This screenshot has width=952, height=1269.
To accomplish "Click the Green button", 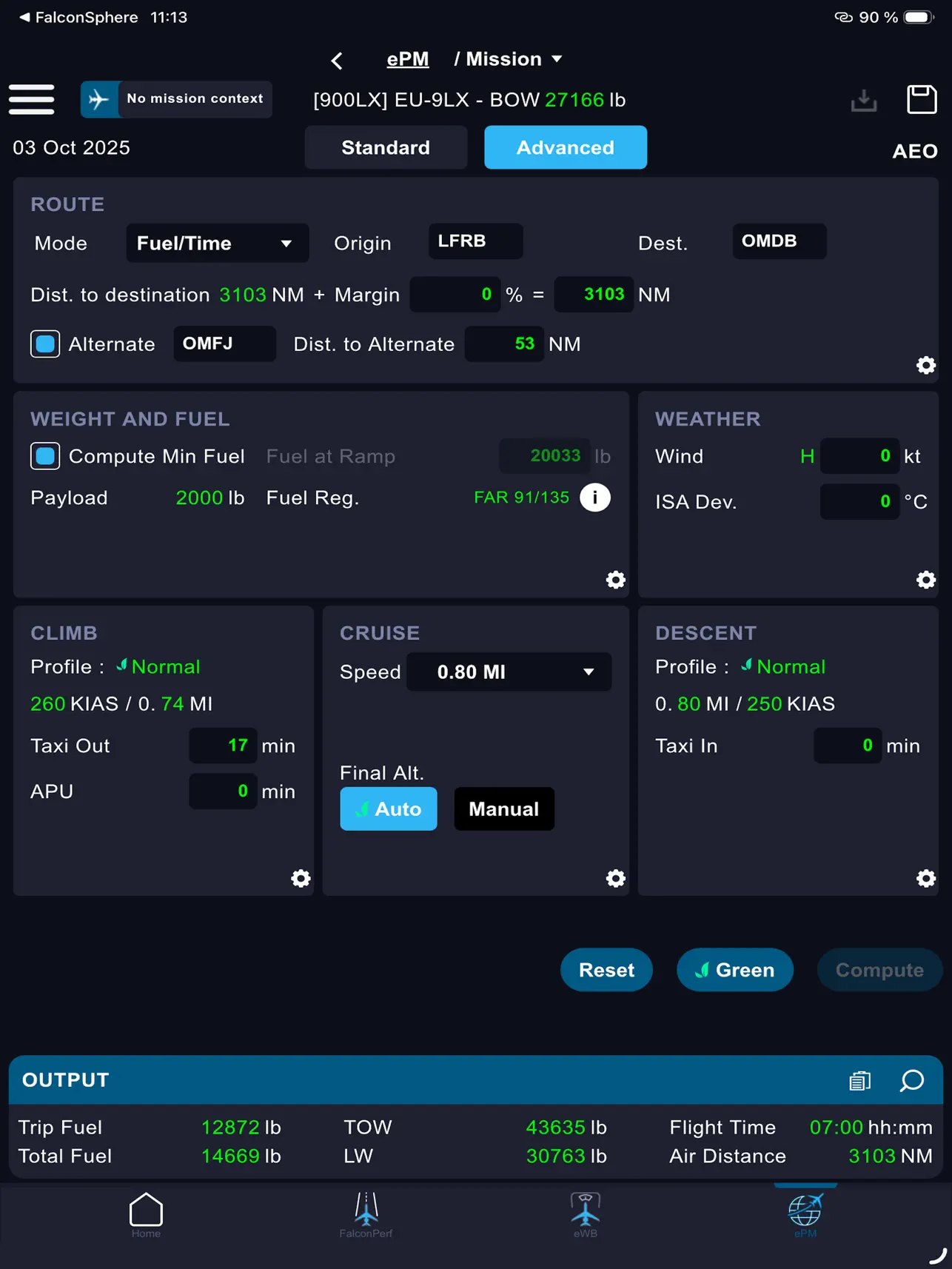I will pos(735,970).
